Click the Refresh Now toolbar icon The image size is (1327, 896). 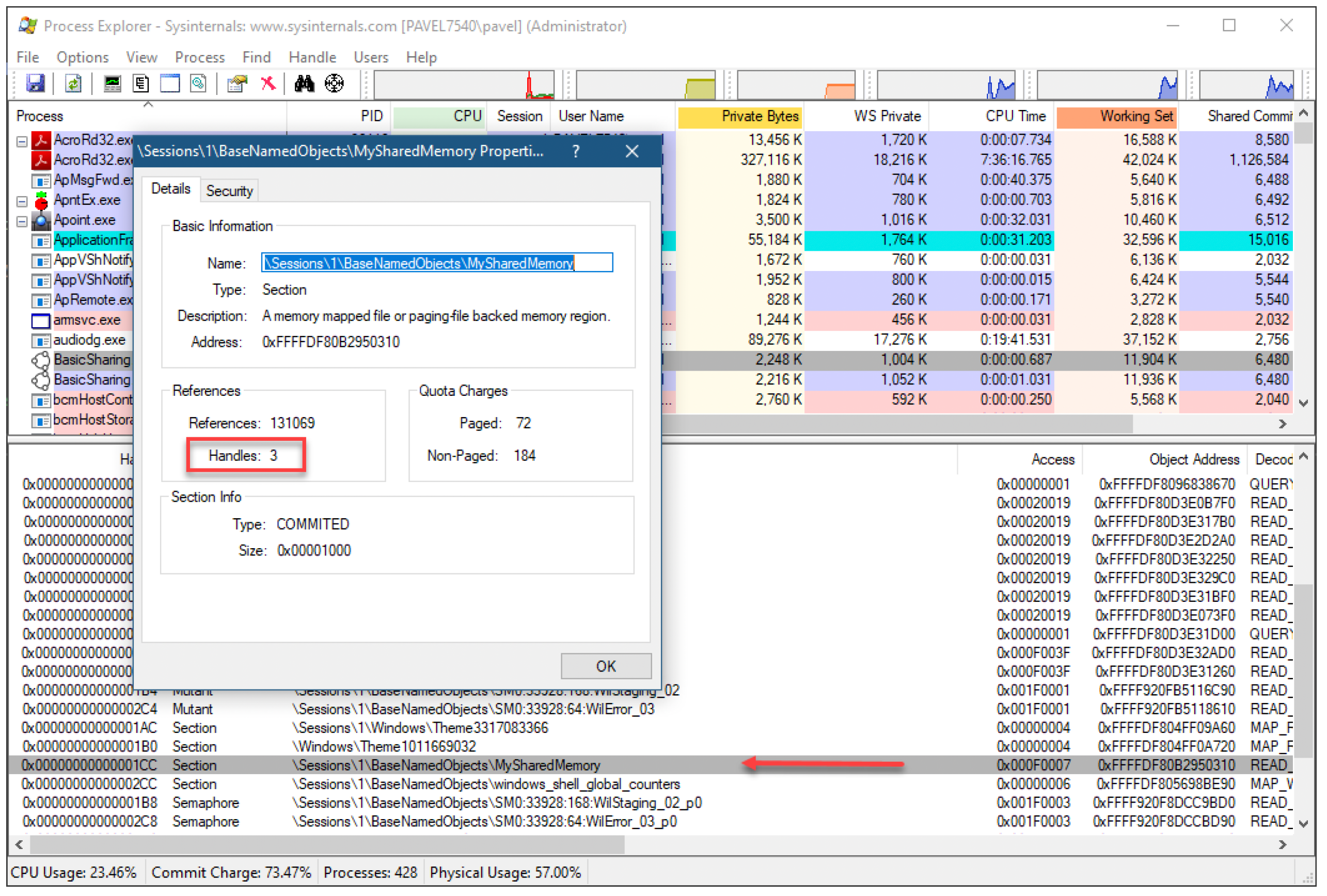tap(73, 84)
